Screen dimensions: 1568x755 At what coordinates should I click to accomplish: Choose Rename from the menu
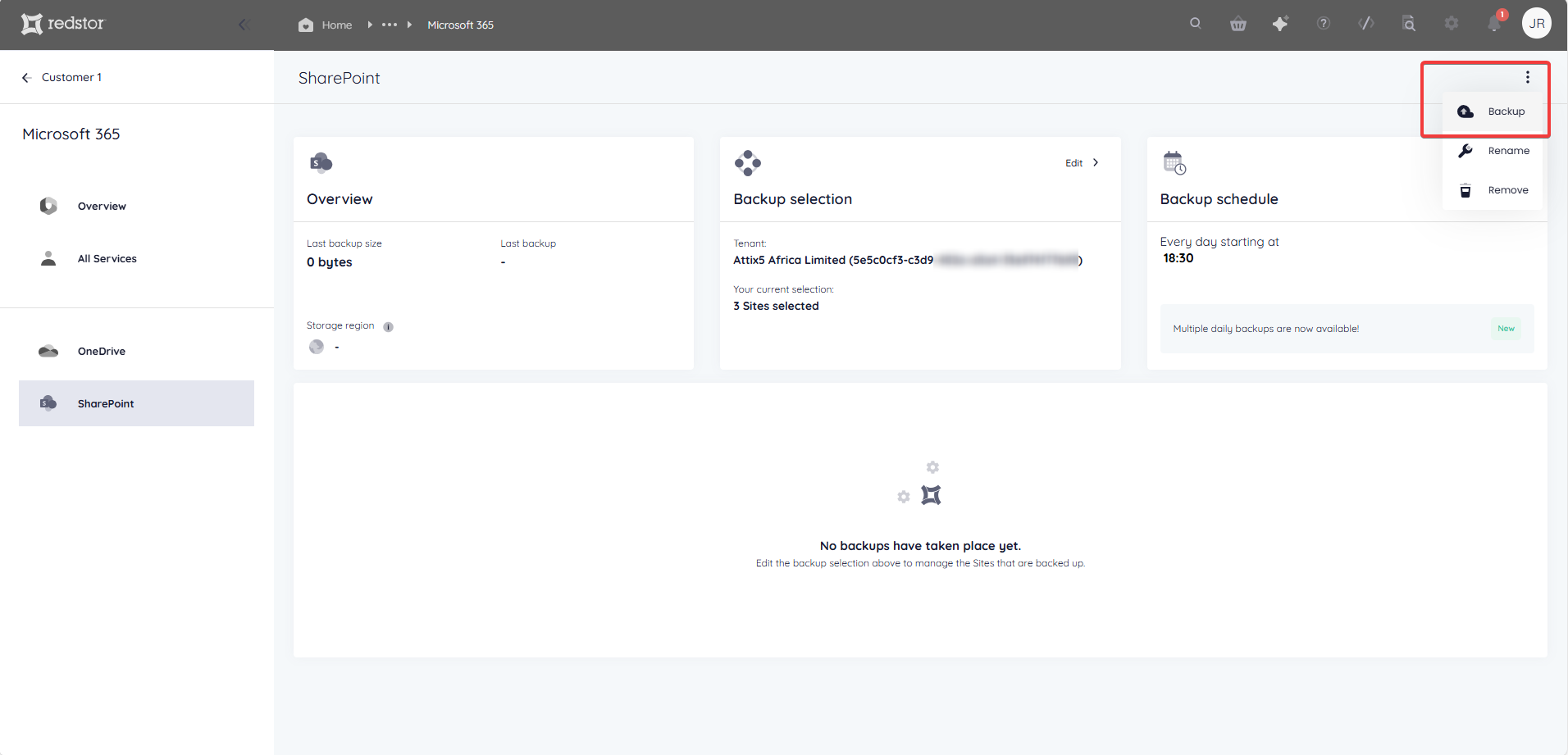pyautogui.click(x=1493, y=151)
